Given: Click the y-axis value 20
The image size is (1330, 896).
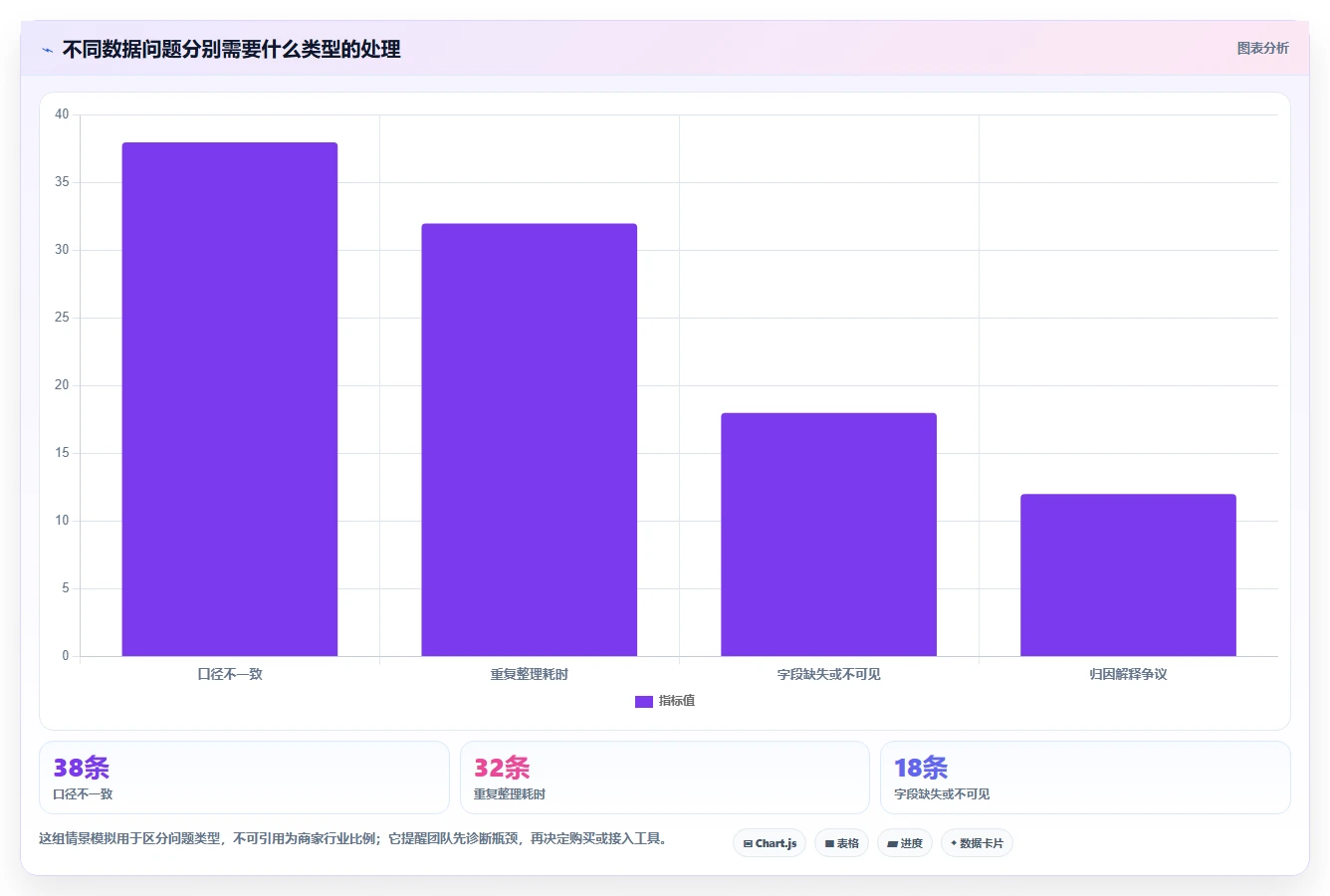Looking at the screenshot, I should (x=62, y=385).
